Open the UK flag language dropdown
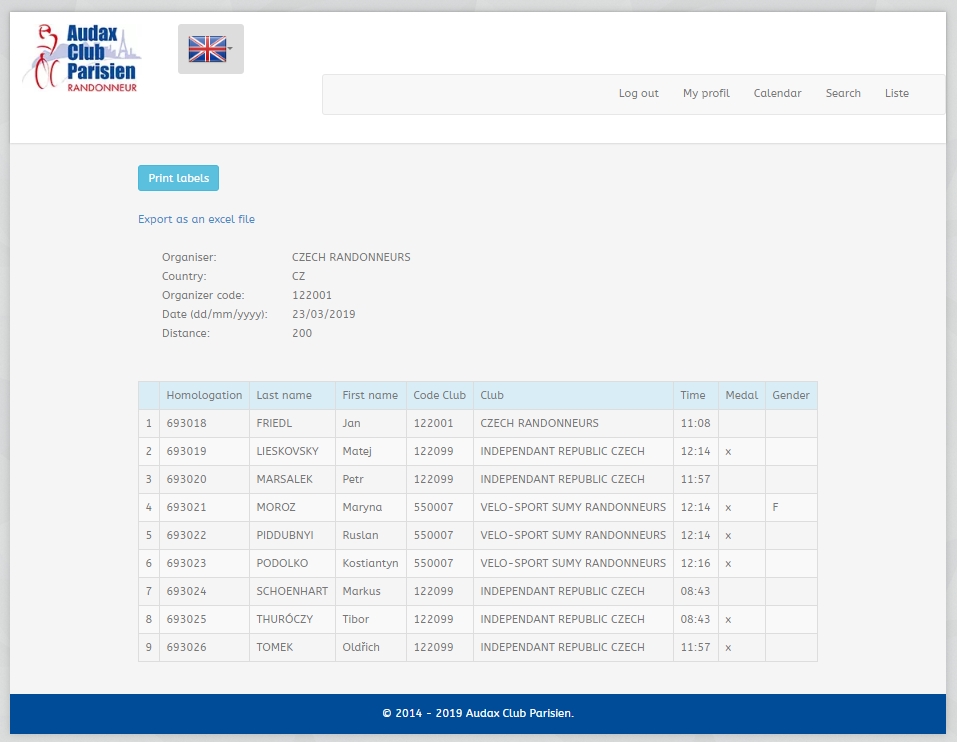The image size is (957, 742). click(210, 49)
